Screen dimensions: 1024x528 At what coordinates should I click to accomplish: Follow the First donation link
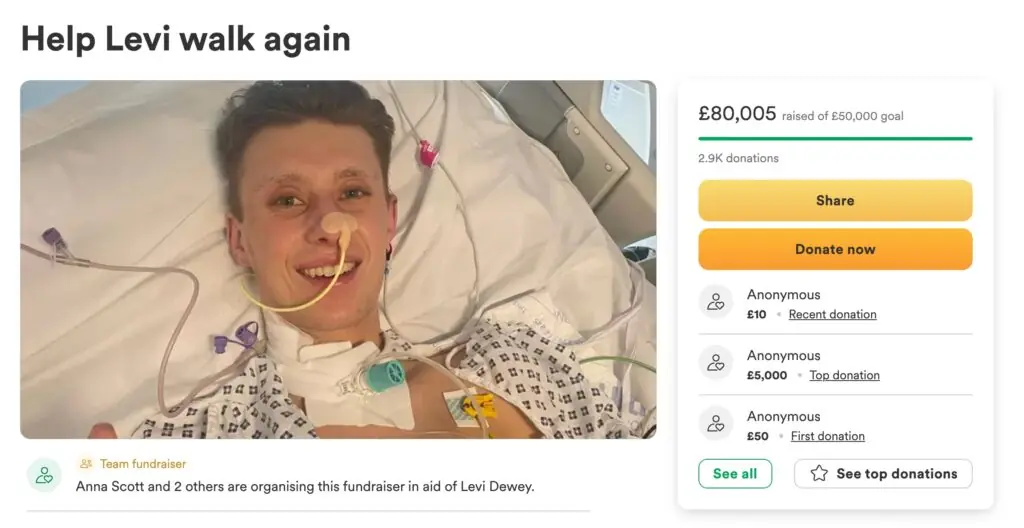(827, 436)
